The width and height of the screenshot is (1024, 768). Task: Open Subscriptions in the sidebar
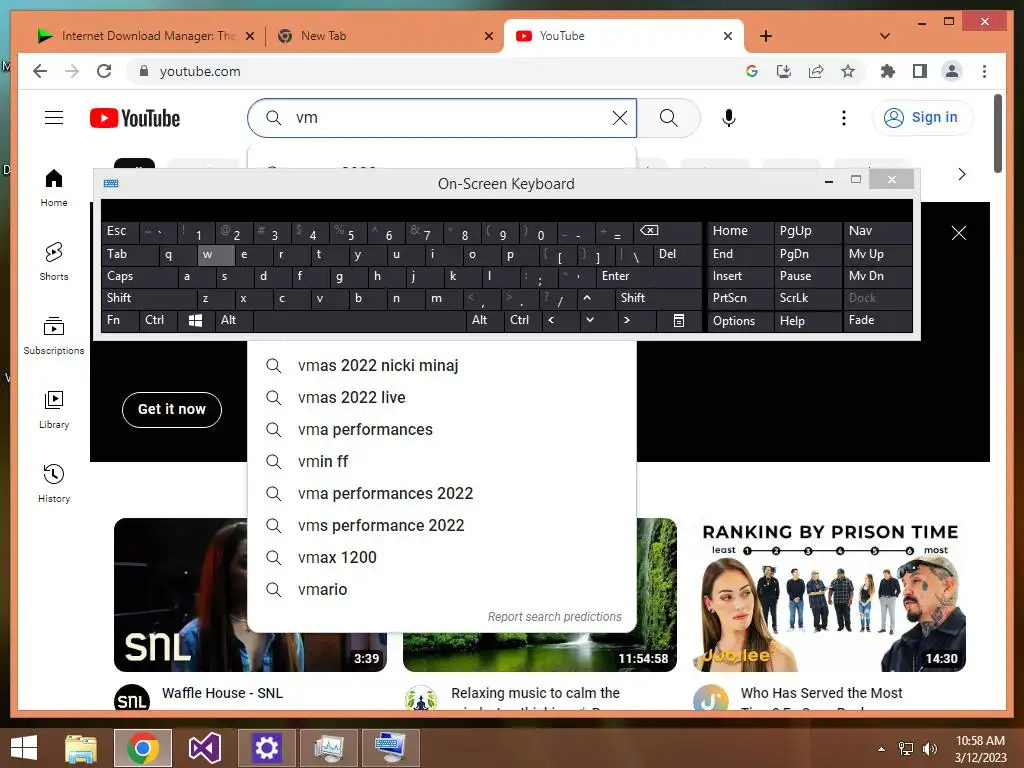[54, 336]
